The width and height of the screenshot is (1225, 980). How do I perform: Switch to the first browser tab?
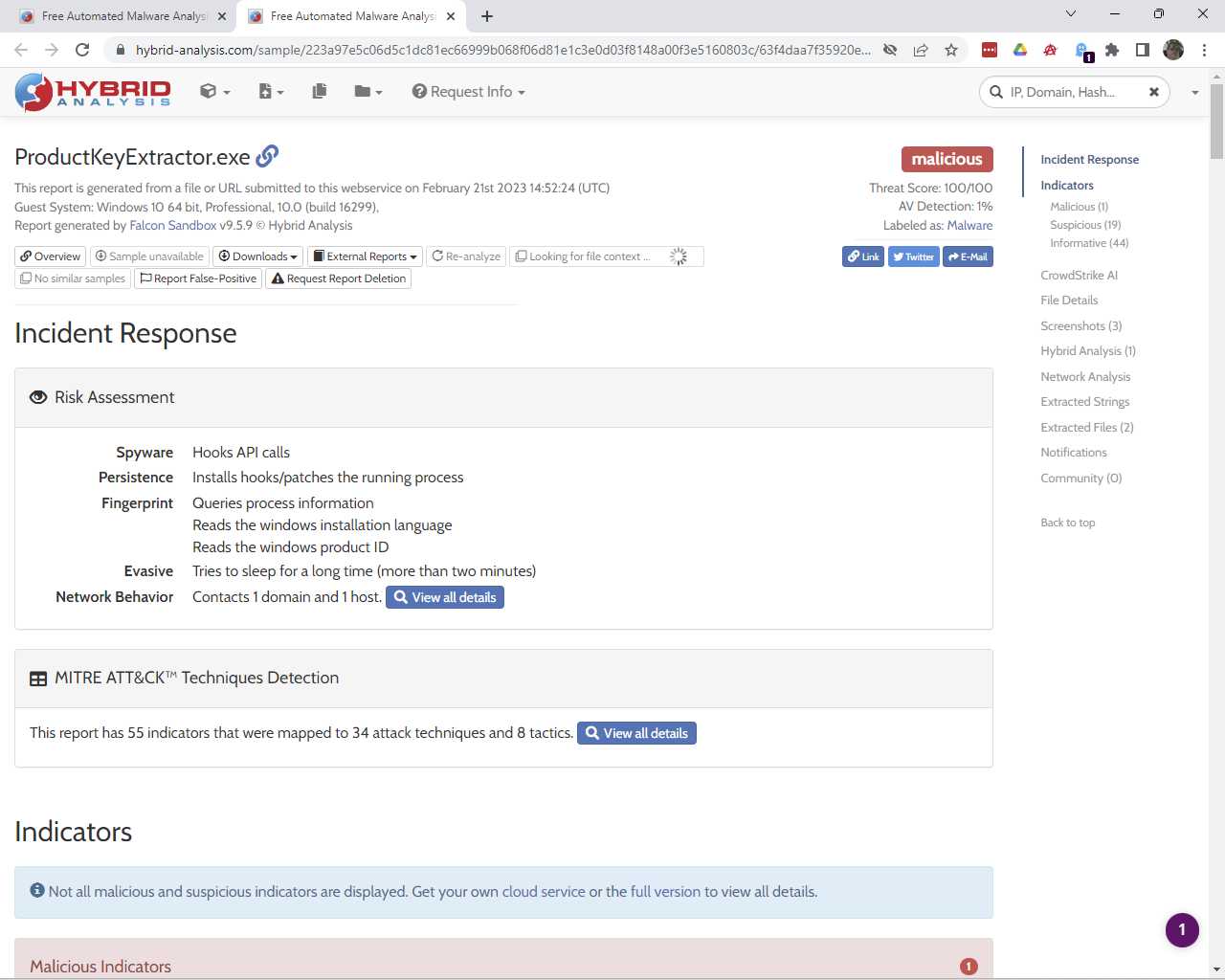(x=122, y=16)
